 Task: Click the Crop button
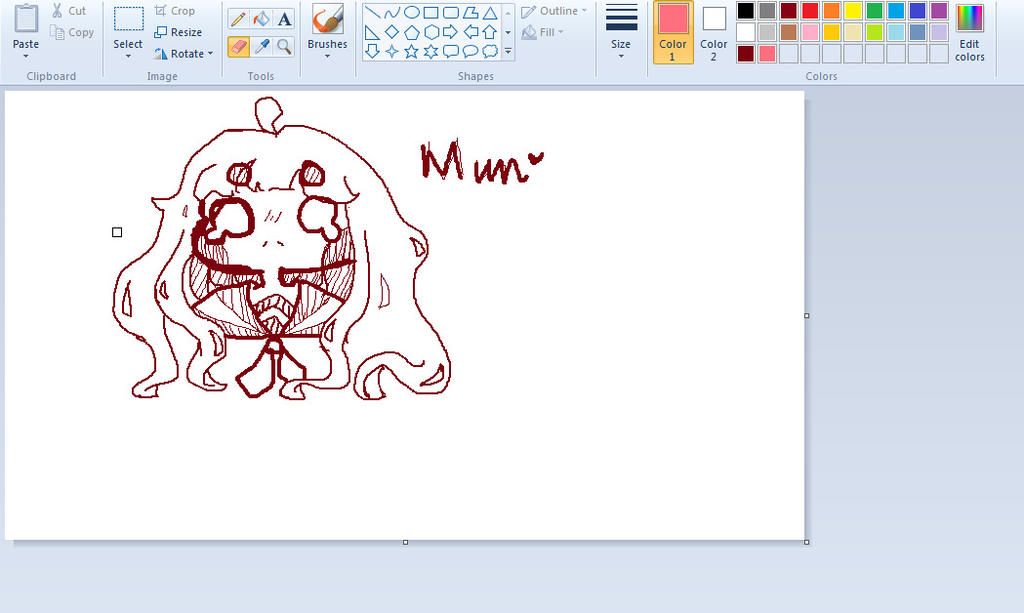pos(175,10)
